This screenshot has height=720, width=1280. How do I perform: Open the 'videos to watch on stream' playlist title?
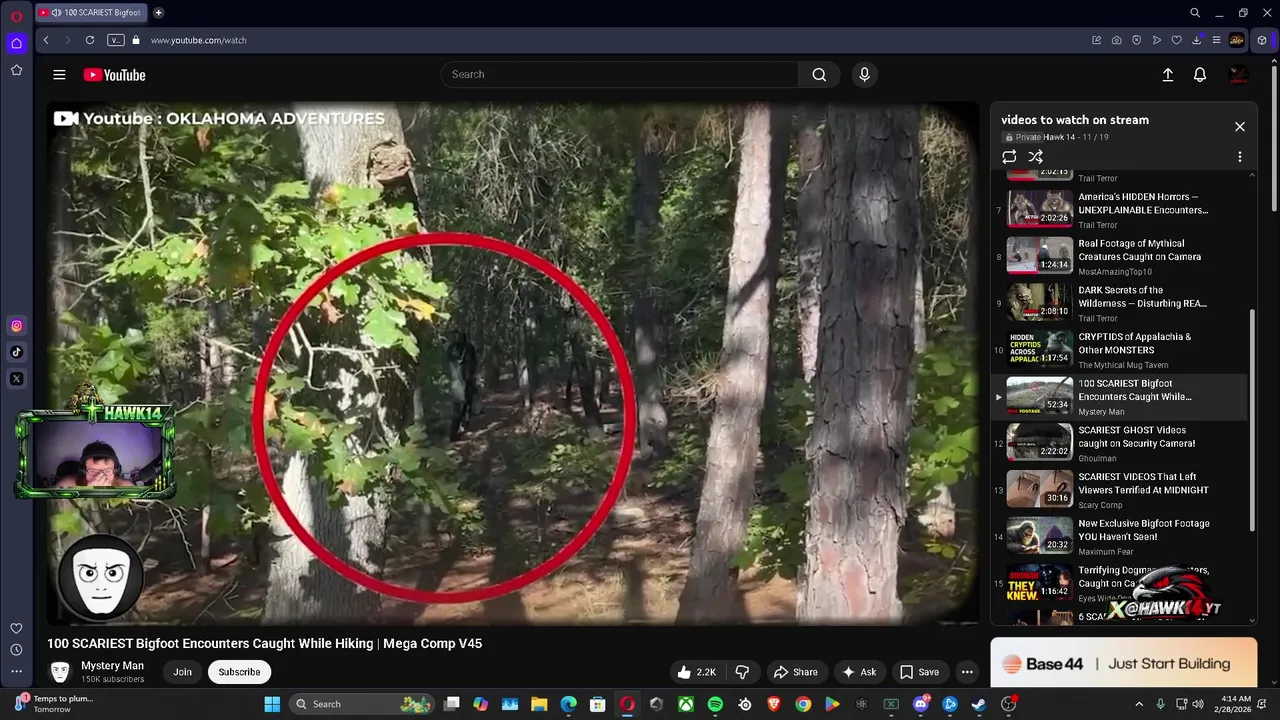point(1075,120)
